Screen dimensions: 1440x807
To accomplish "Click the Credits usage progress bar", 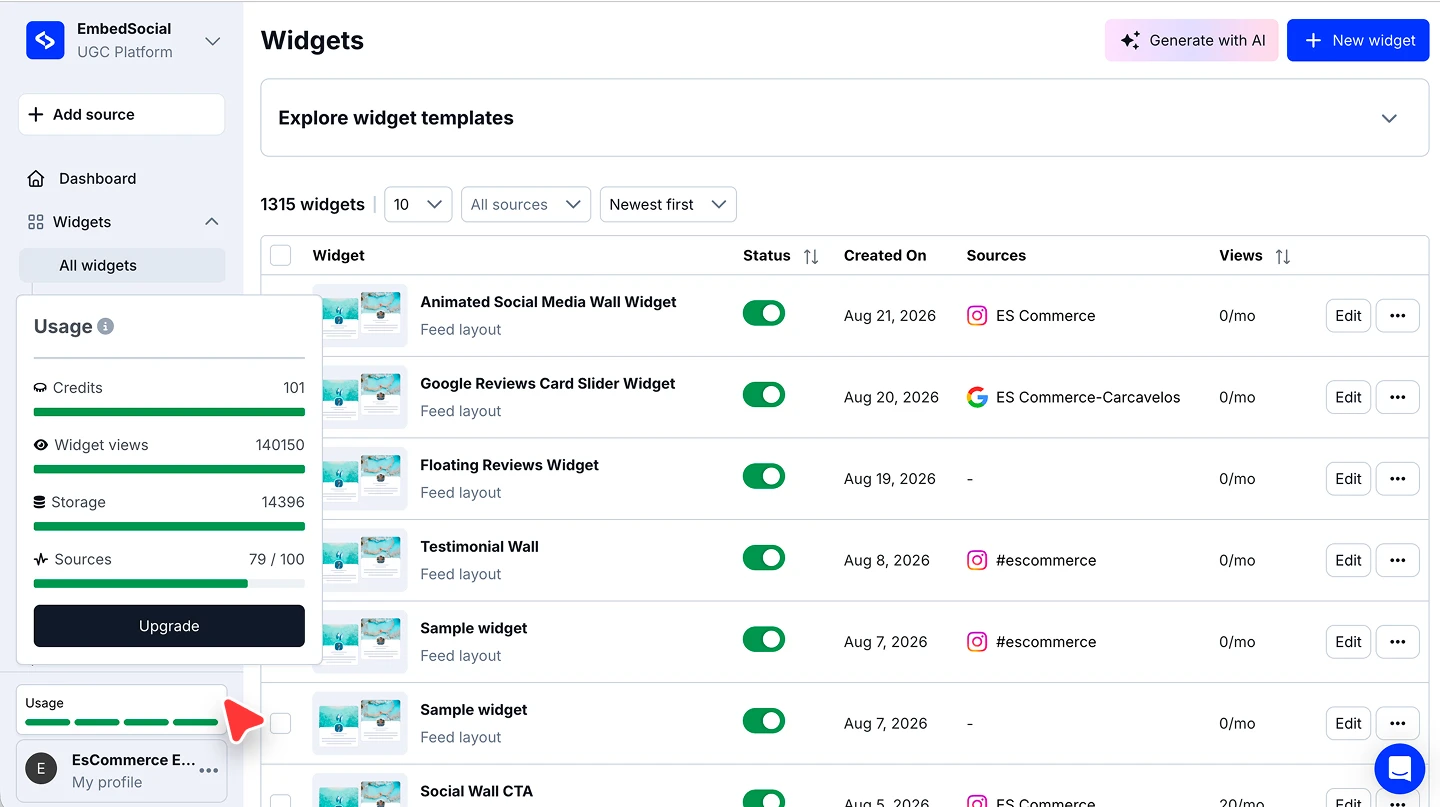I will pos(169,412).
